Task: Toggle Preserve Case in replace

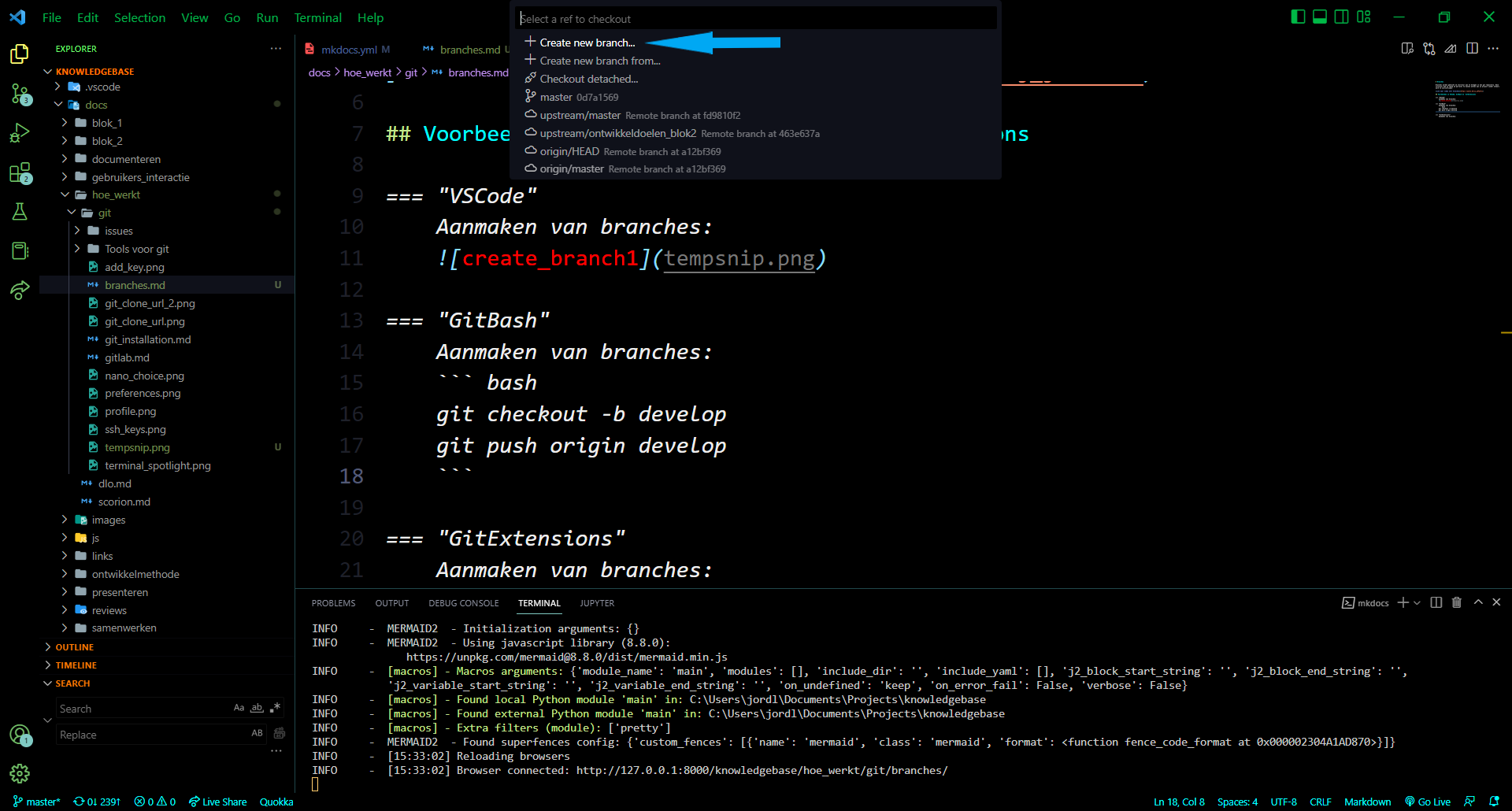Action: [257, 733]
